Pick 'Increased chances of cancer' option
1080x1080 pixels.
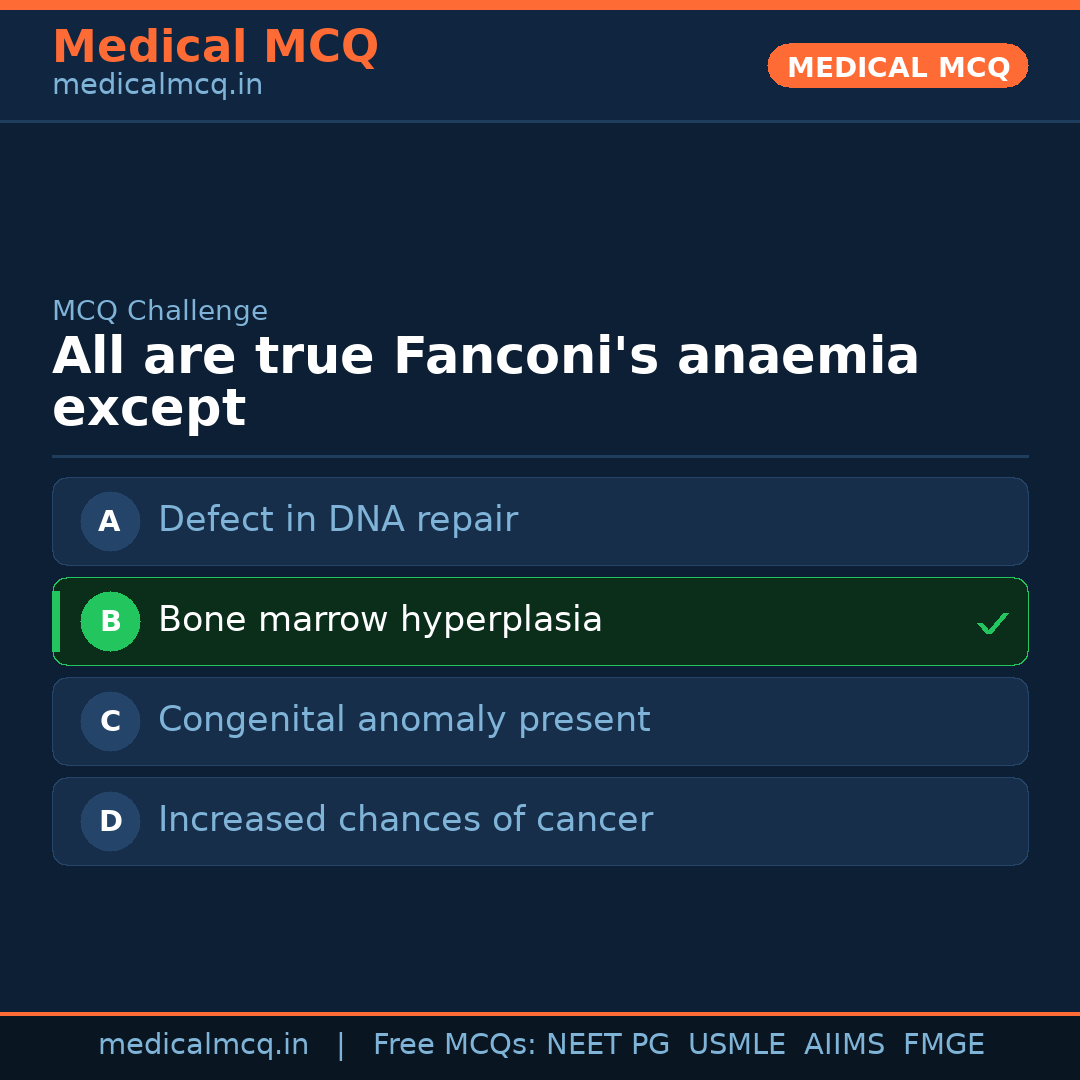(x=405, y=820)
